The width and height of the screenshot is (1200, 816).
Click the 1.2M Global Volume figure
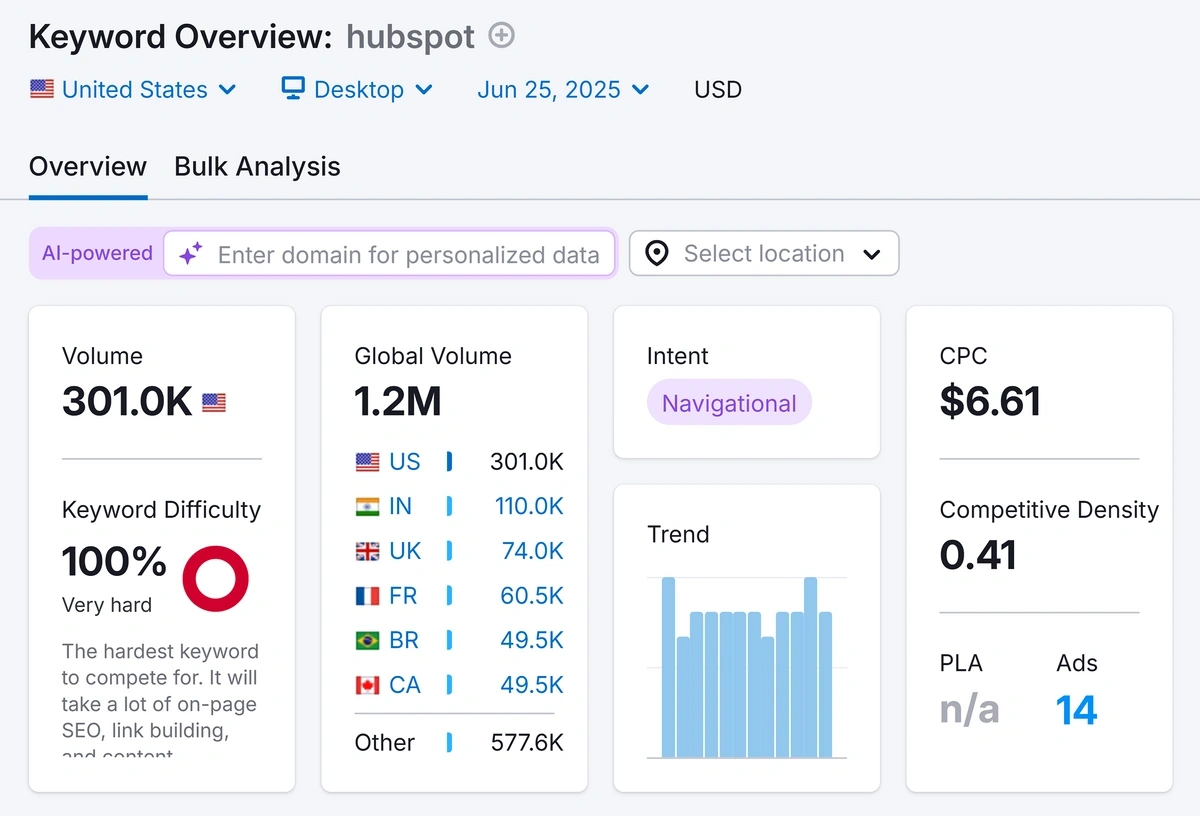tap(397, 401)
